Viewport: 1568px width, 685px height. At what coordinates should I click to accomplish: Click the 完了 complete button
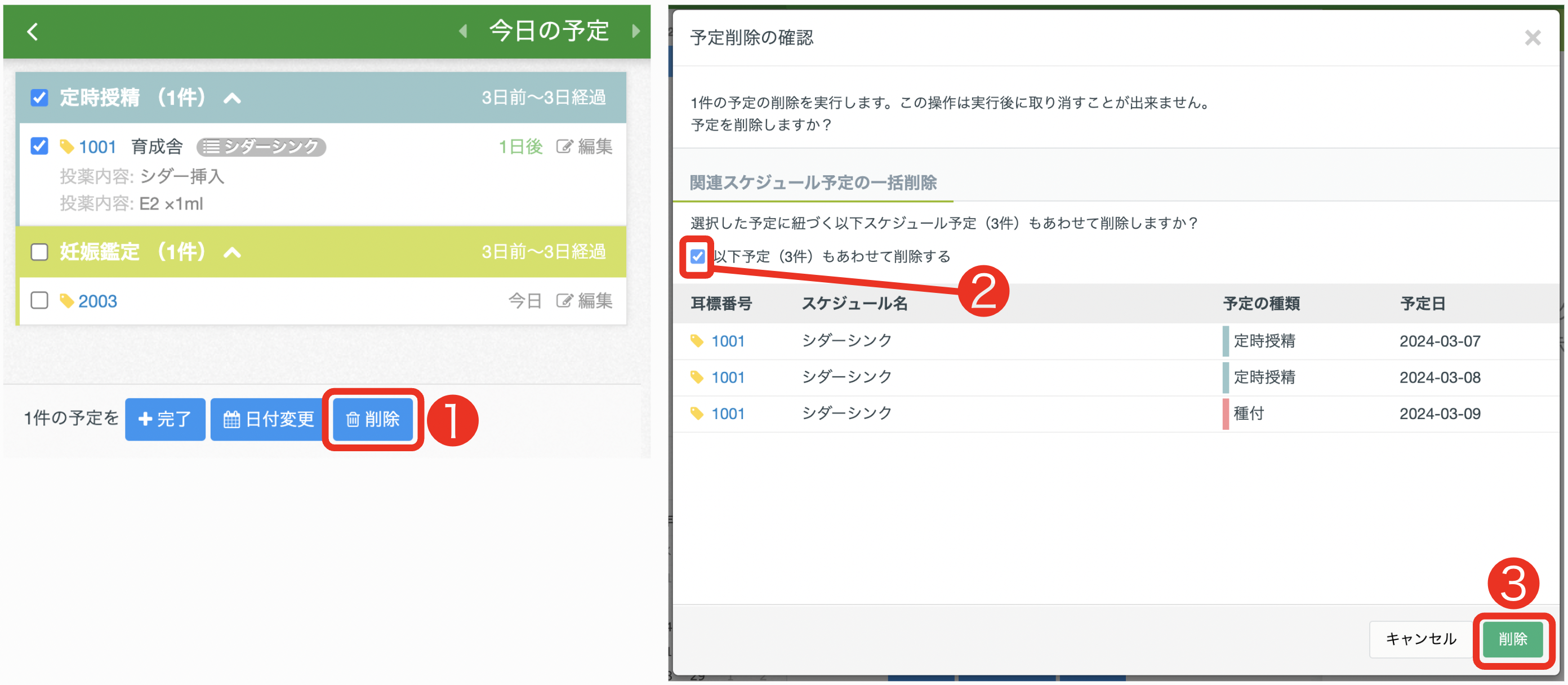[x=165, y=420]
